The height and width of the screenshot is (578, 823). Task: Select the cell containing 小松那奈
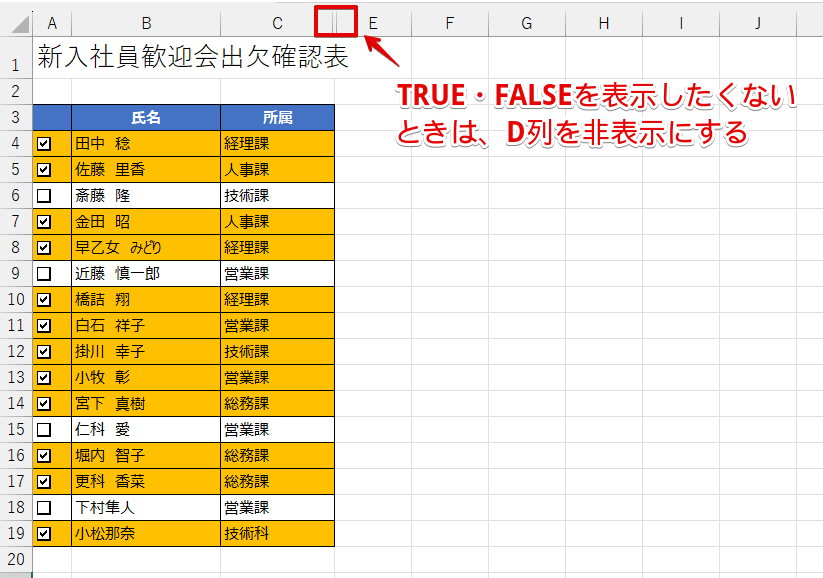146,534
